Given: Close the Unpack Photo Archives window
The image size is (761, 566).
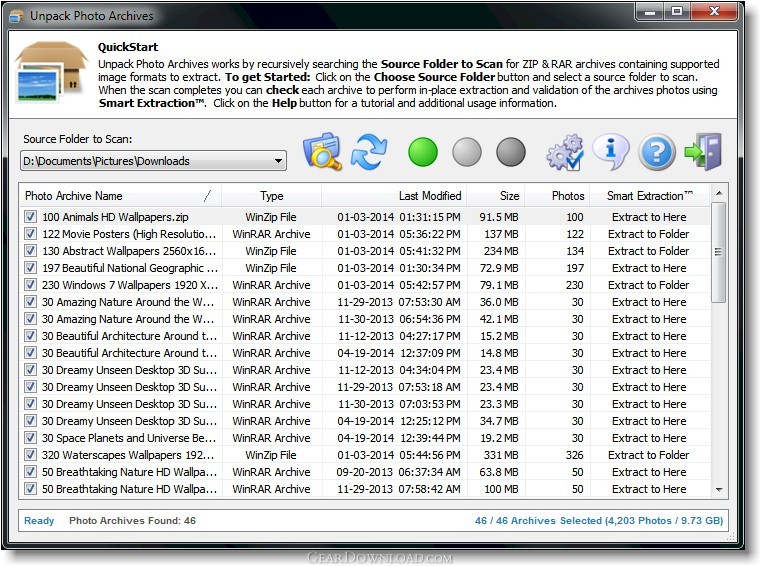Looking at the screenshot, I should (714, 12).
